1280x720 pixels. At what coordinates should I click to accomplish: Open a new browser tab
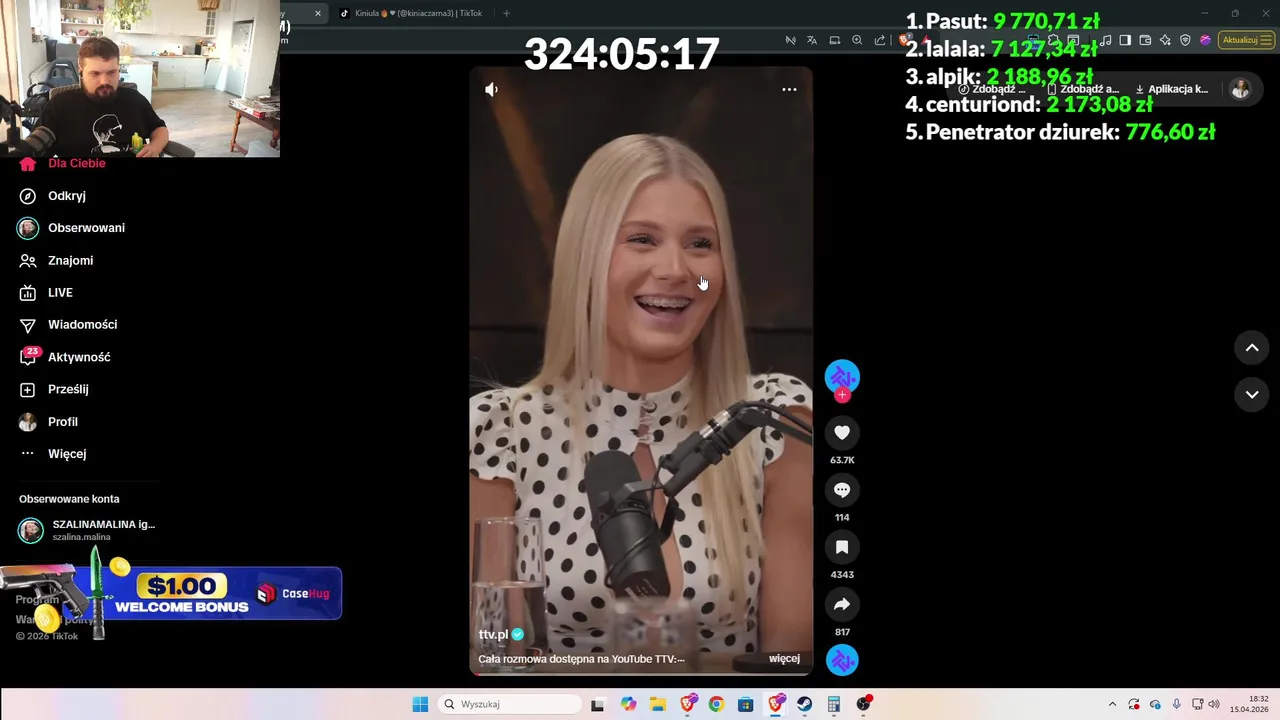(506, 13)
